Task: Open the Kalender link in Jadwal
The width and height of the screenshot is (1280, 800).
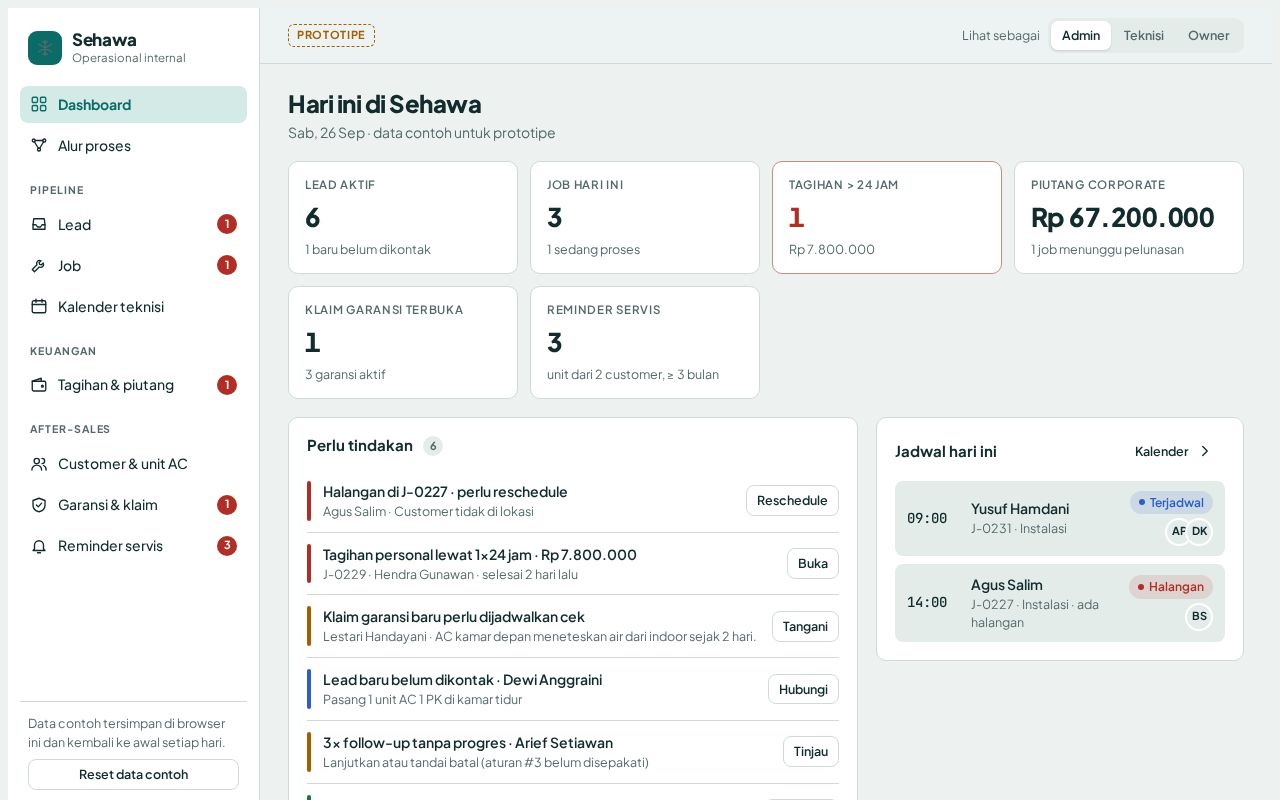Action: coord(1174,451)
